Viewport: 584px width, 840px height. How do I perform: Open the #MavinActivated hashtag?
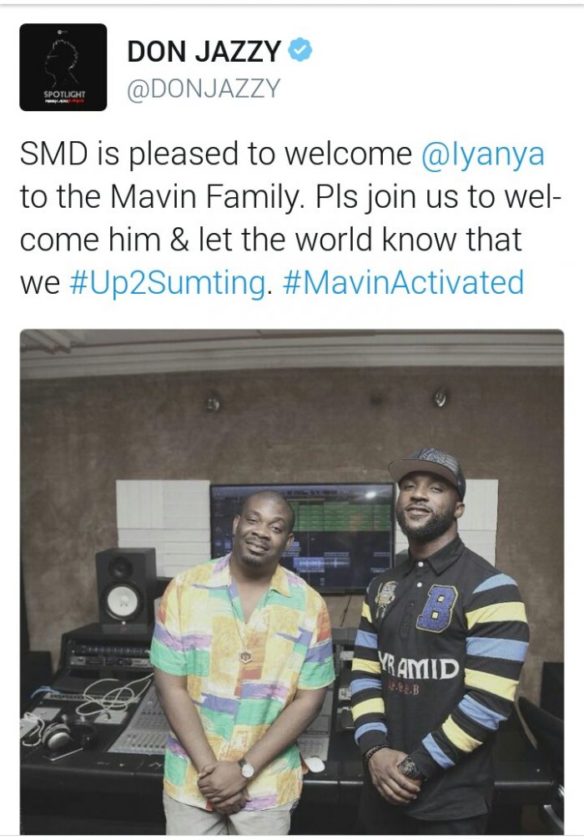tap(402, 282)
